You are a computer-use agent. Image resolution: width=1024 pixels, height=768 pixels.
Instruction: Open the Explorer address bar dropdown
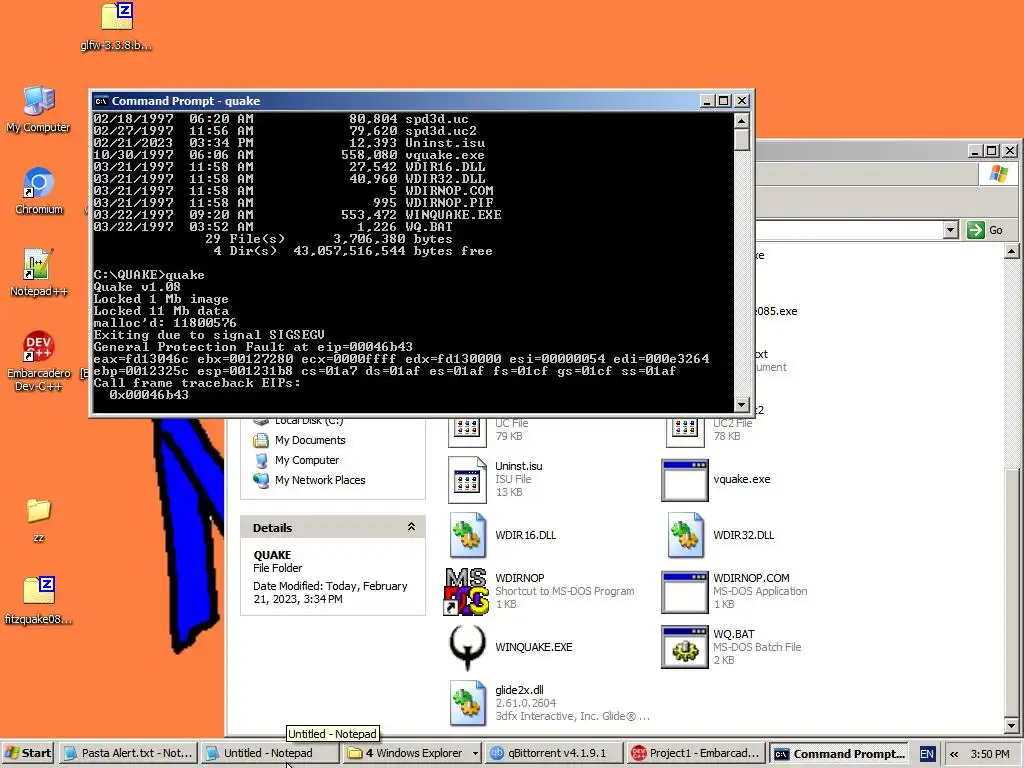pyautogui.click(x=951, y=230)
